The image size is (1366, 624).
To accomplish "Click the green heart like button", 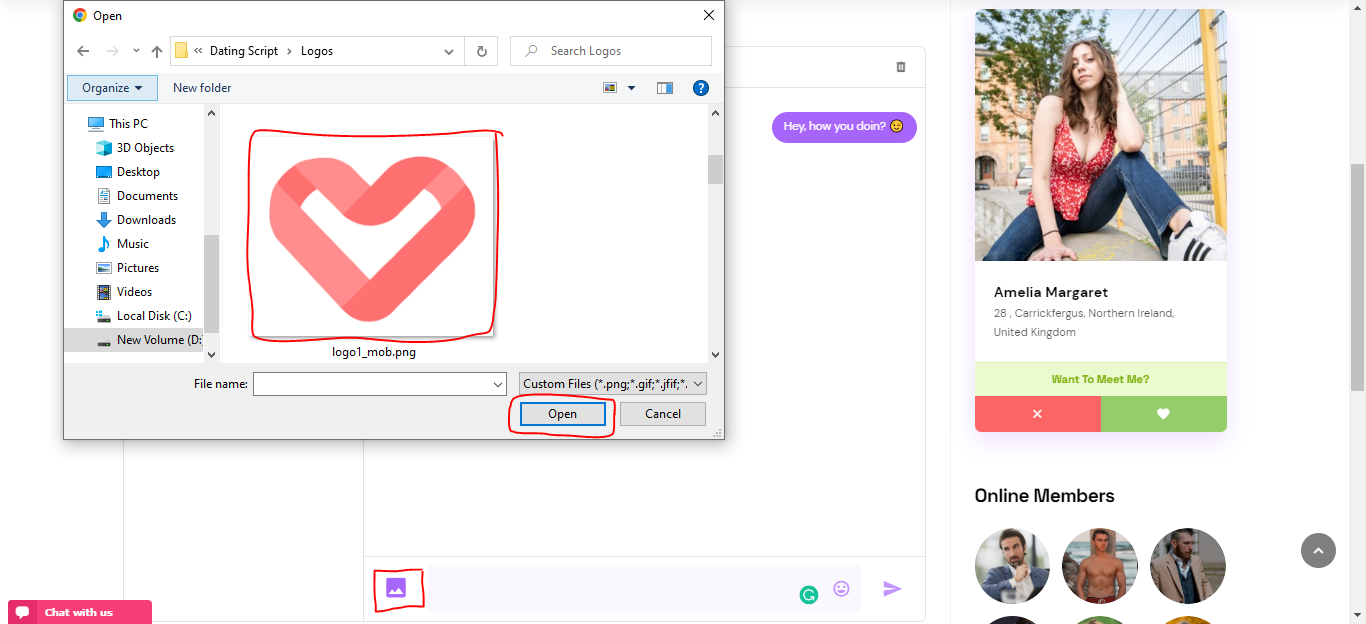I will 1163,414.
